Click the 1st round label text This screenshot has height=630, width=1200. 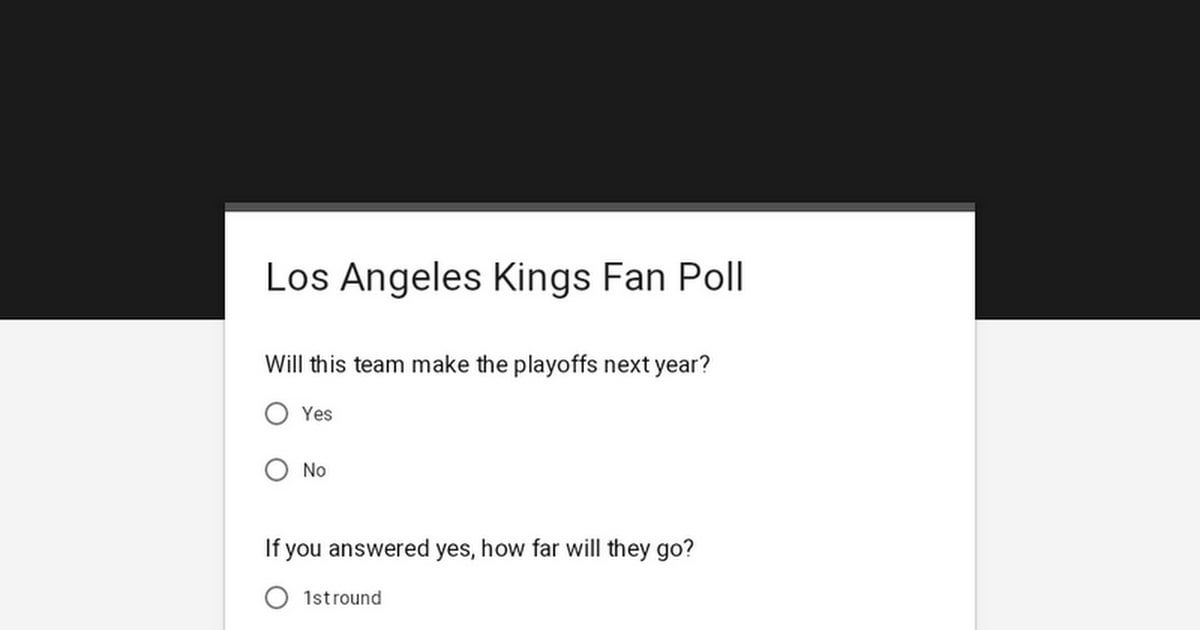click(341, 597)
